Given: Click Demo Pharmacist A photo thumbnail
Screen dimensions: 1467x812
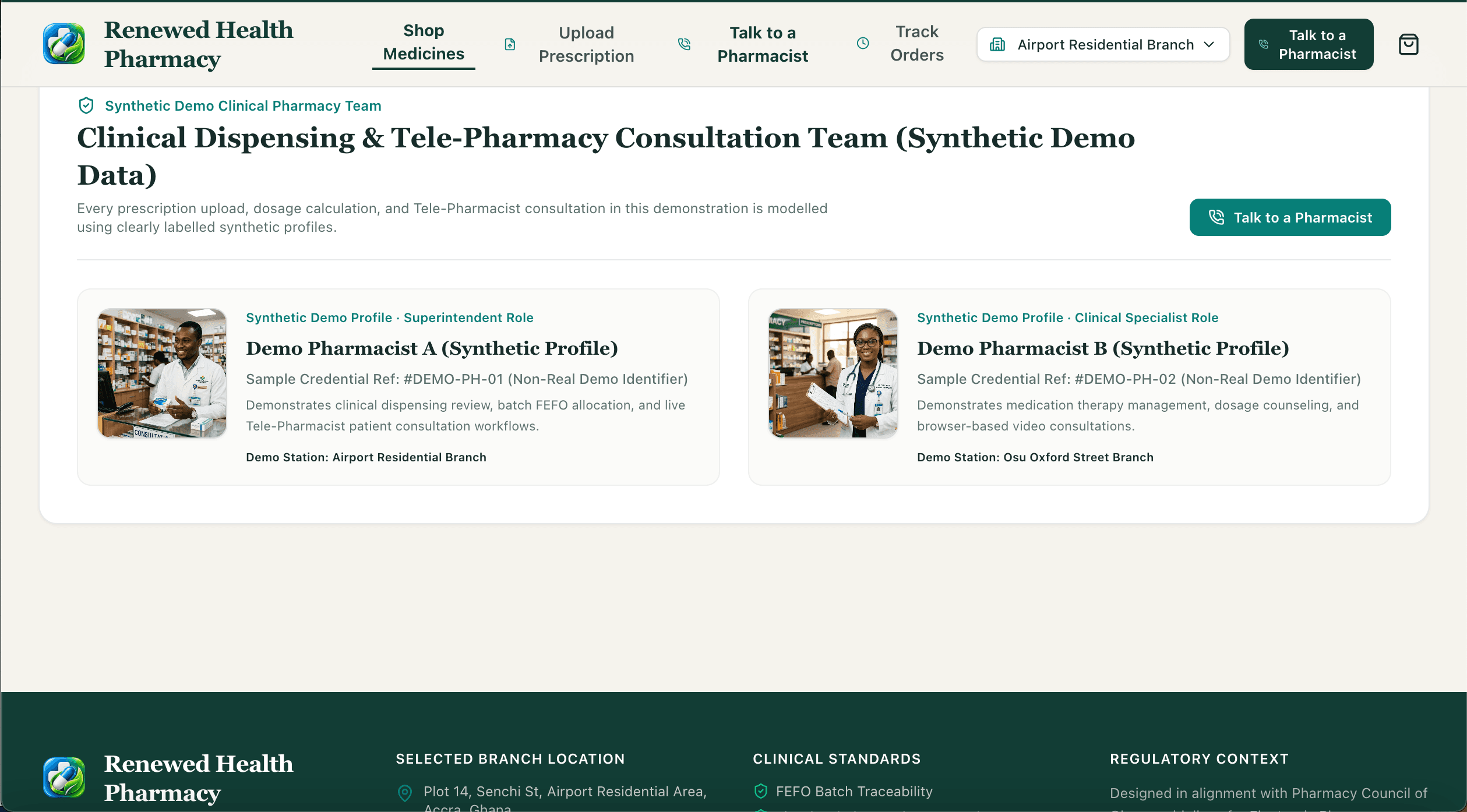Looking at the screenshot, I should [162, 373].
